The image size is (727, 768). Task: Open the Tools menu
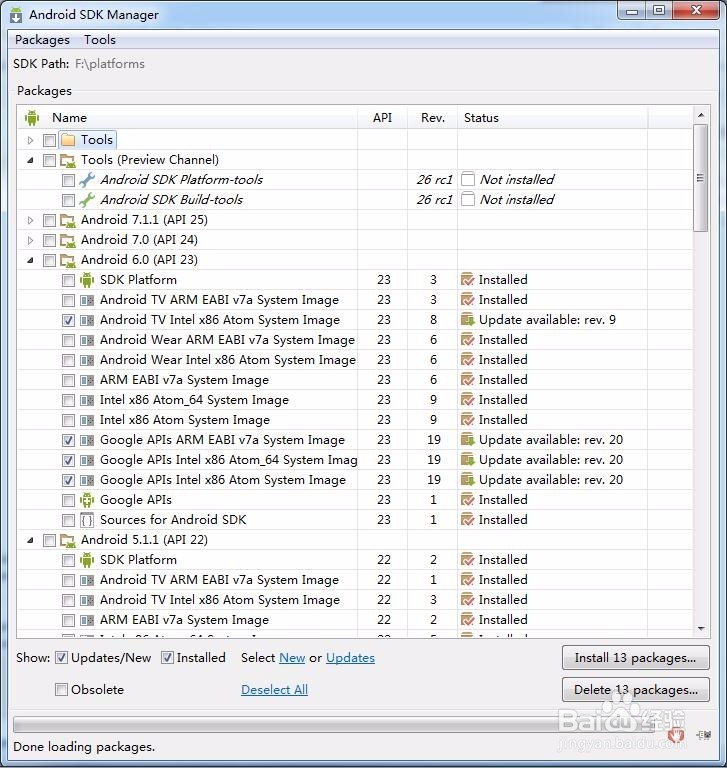pyautogui.click(x=99, y=40)
